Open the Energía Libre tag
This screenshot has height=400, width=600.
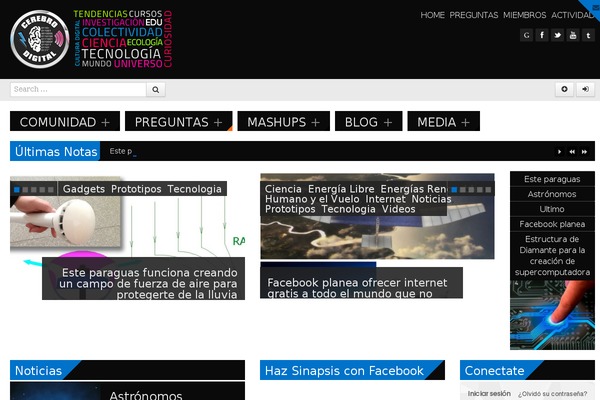point(341,189)
